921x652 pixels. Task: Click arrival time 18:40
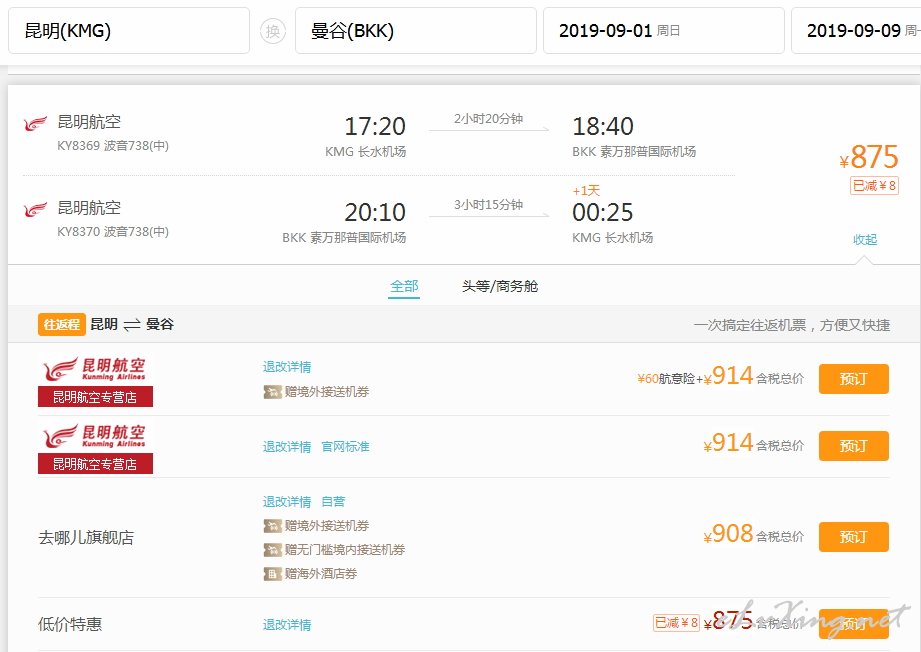[603, 126]
